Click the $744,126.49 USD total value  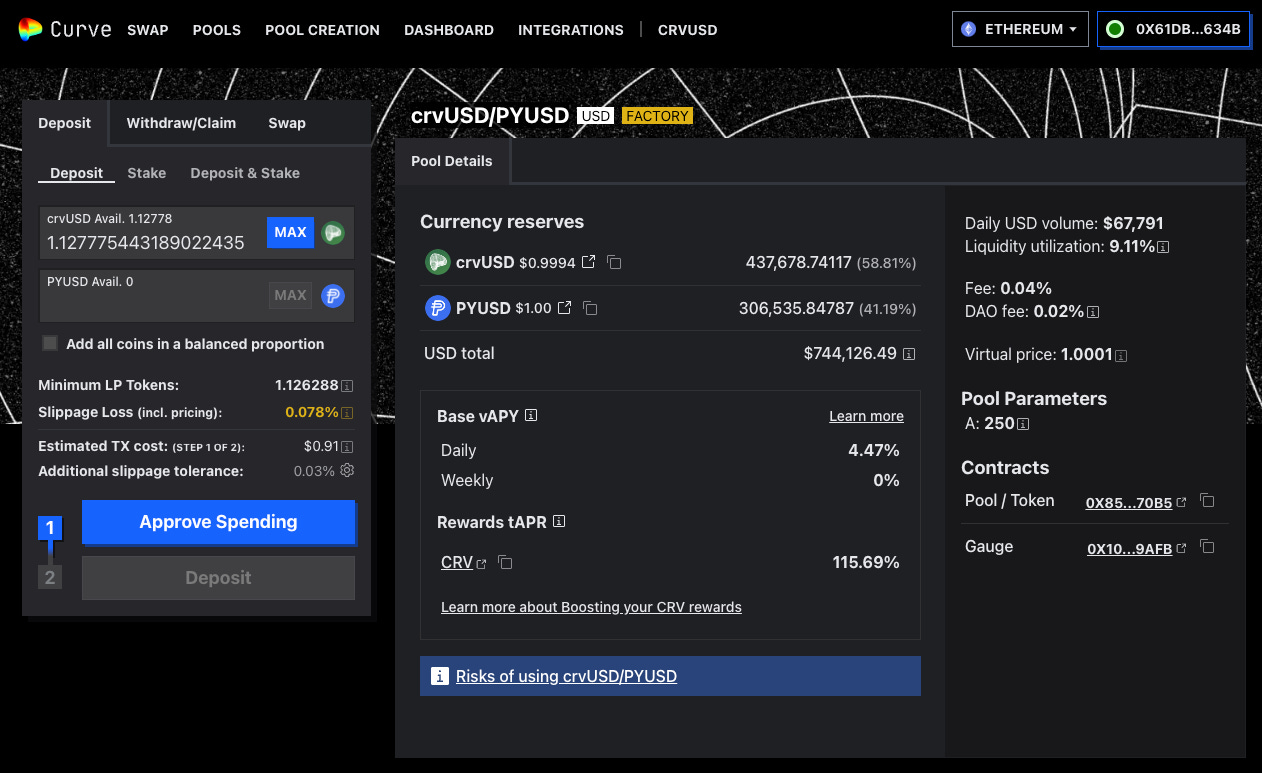click(850, 353)
